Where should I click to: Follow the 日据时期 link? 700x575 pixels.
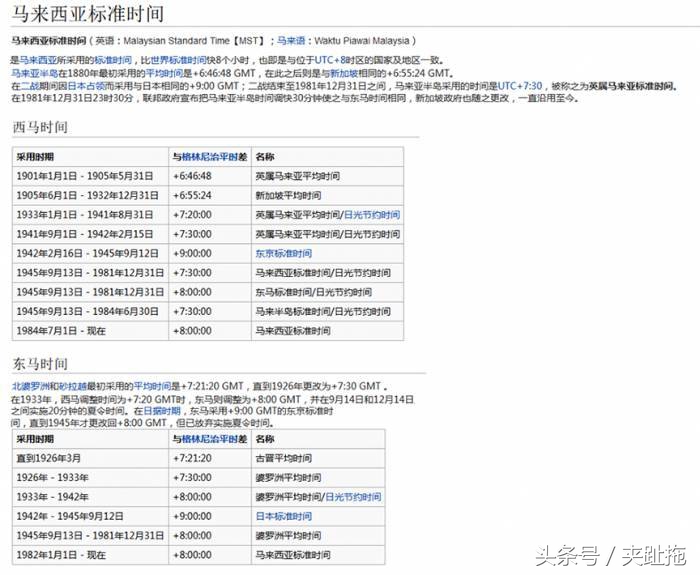162,411
